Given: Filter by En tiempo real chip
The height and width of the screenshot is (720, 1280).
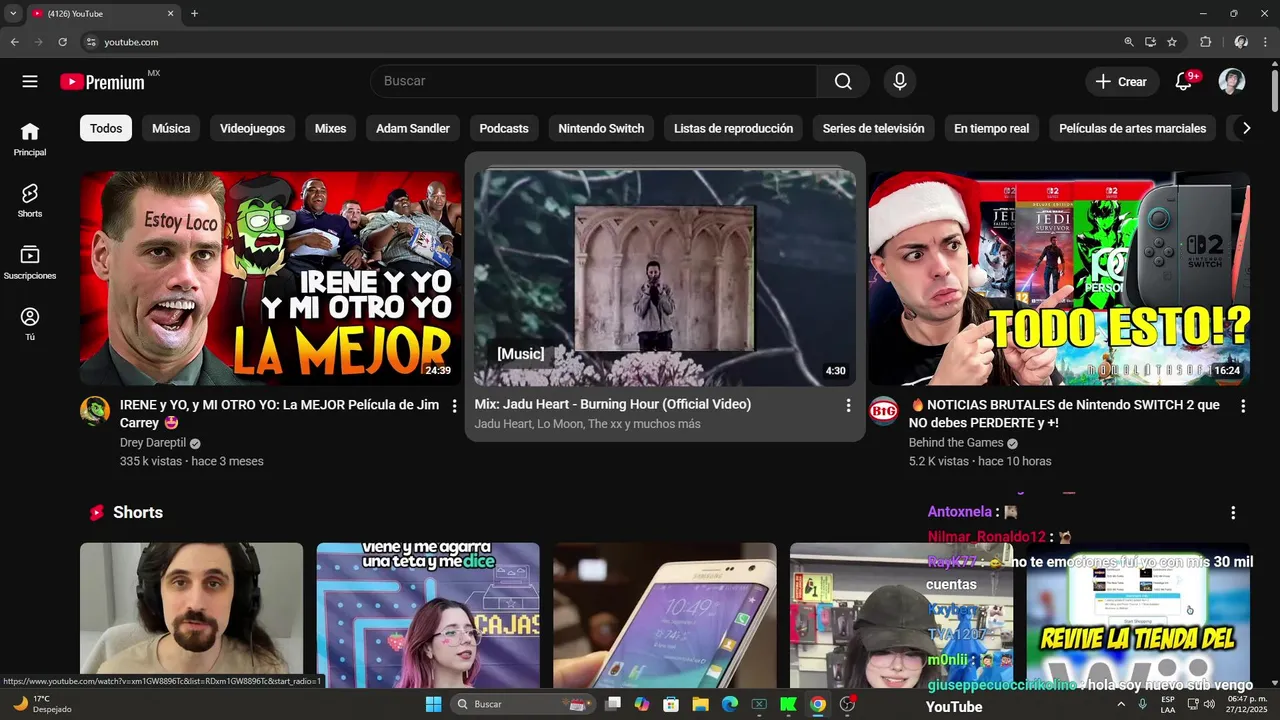Looking at the screenshot, I should (991, 128).
